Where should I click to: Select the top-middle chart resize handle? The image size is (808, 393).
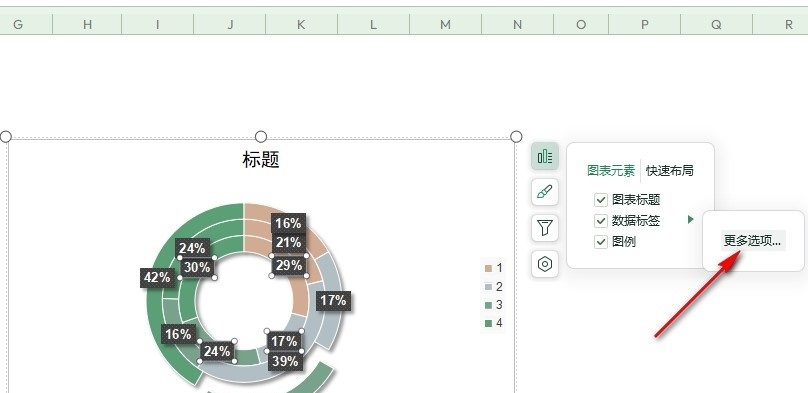pyautogui.click(x=261, y=136)
